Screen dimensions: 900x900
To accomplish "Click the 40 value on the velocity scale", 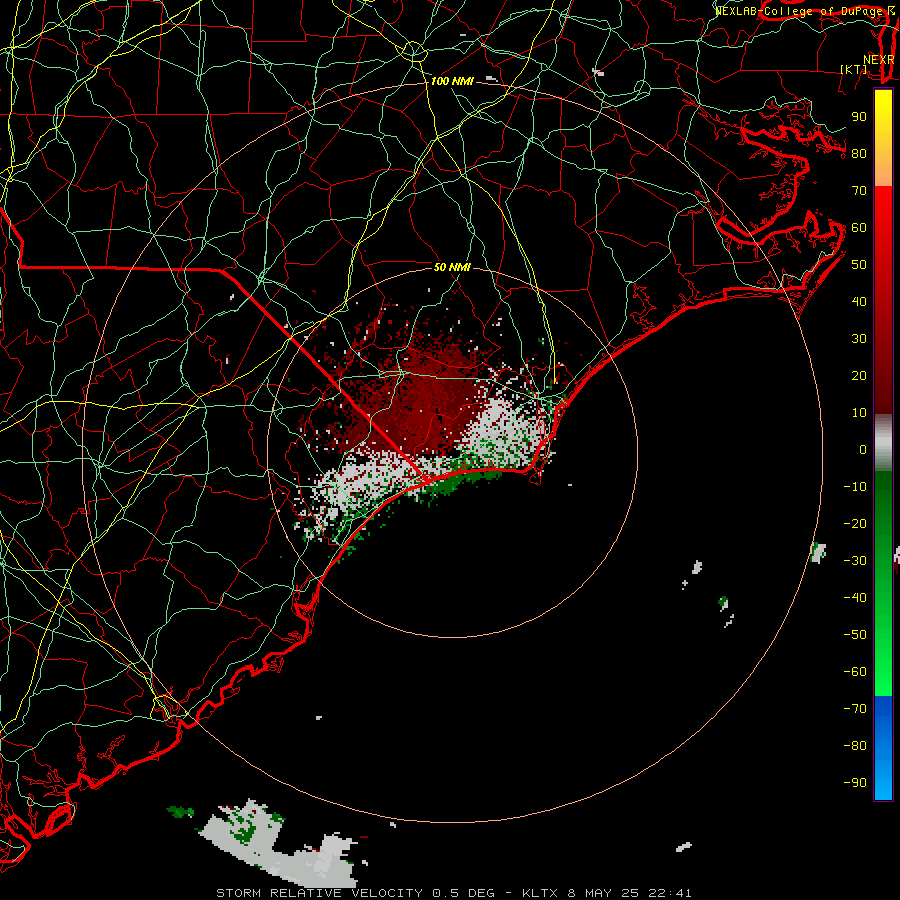I will click(x=859, y=301).
